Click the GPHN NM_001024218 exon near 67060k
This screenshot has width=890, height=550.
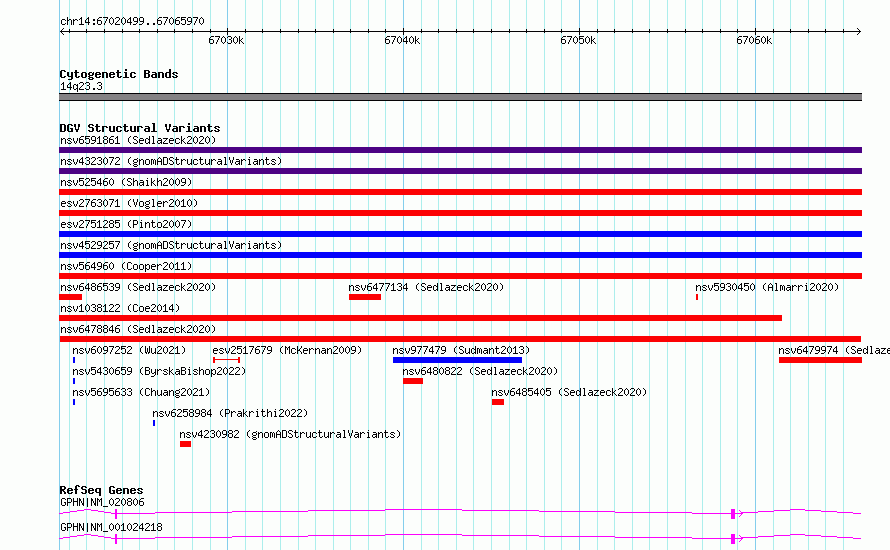point(733,539)
